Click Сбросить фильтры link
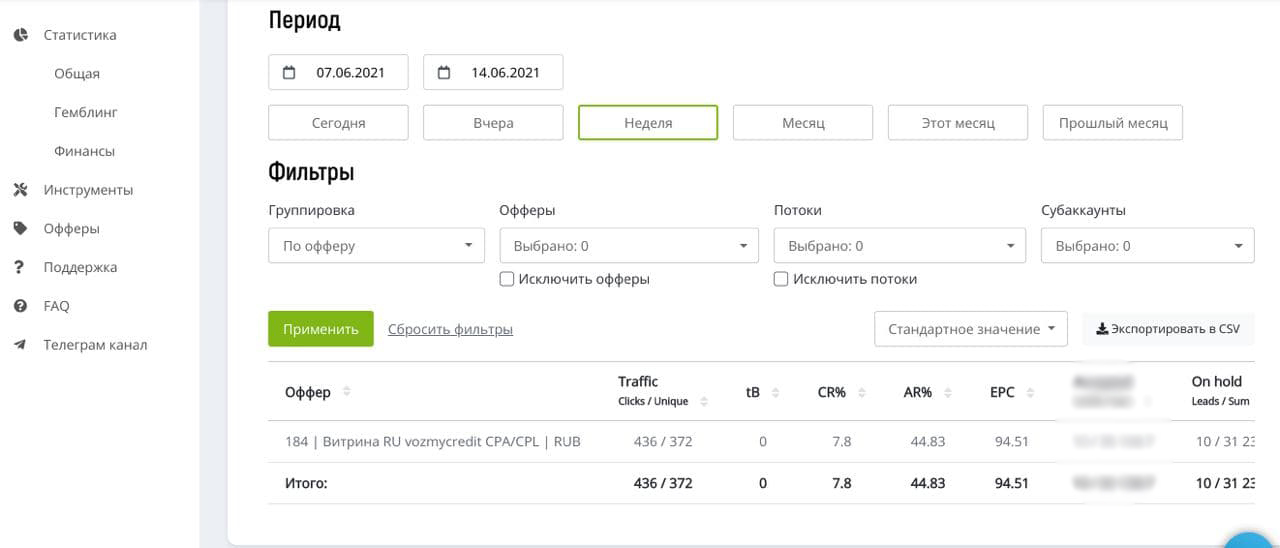The width and height of the screenshot is (1280, 548). tap(450, 329)
